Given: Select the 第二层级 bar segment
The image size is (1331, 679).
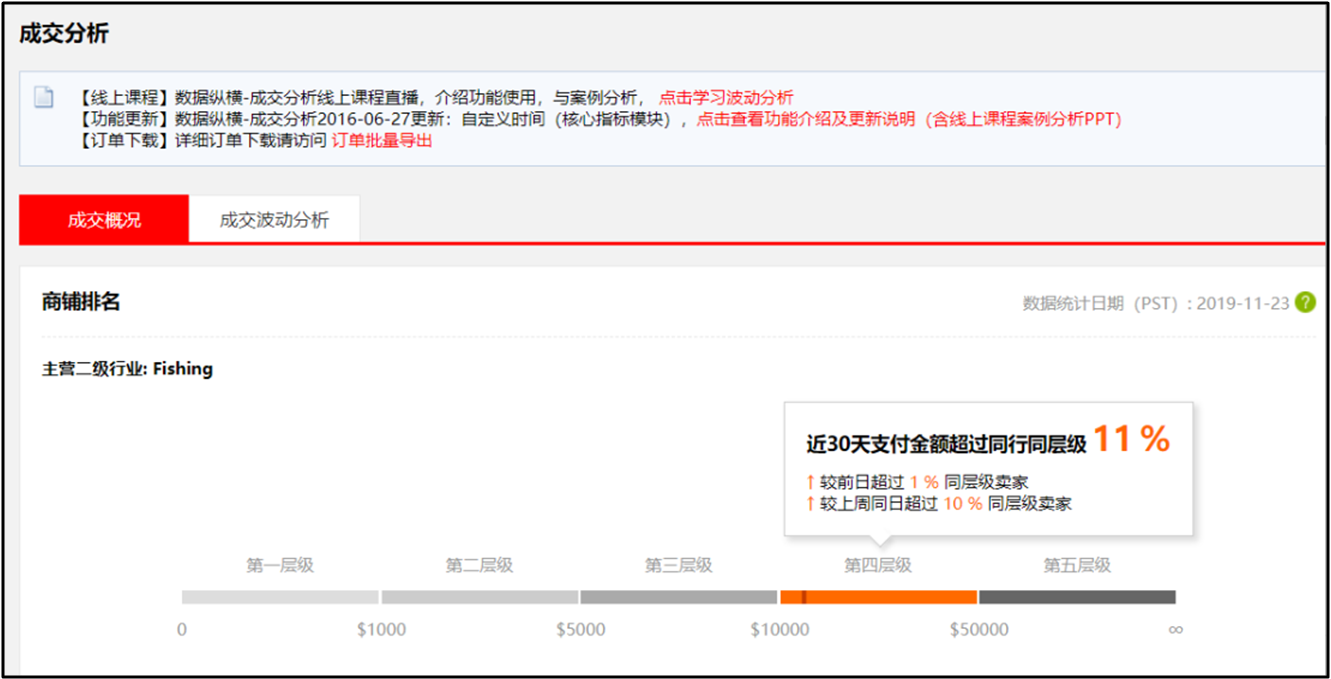Looking at the screenshot, I should 479,597.
